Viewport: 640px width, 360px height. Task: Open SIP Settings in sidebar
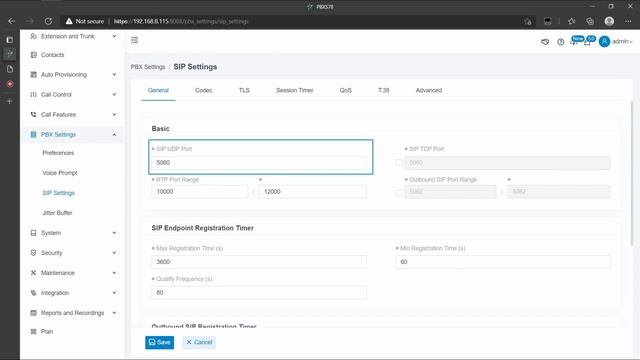click(58, 193)
